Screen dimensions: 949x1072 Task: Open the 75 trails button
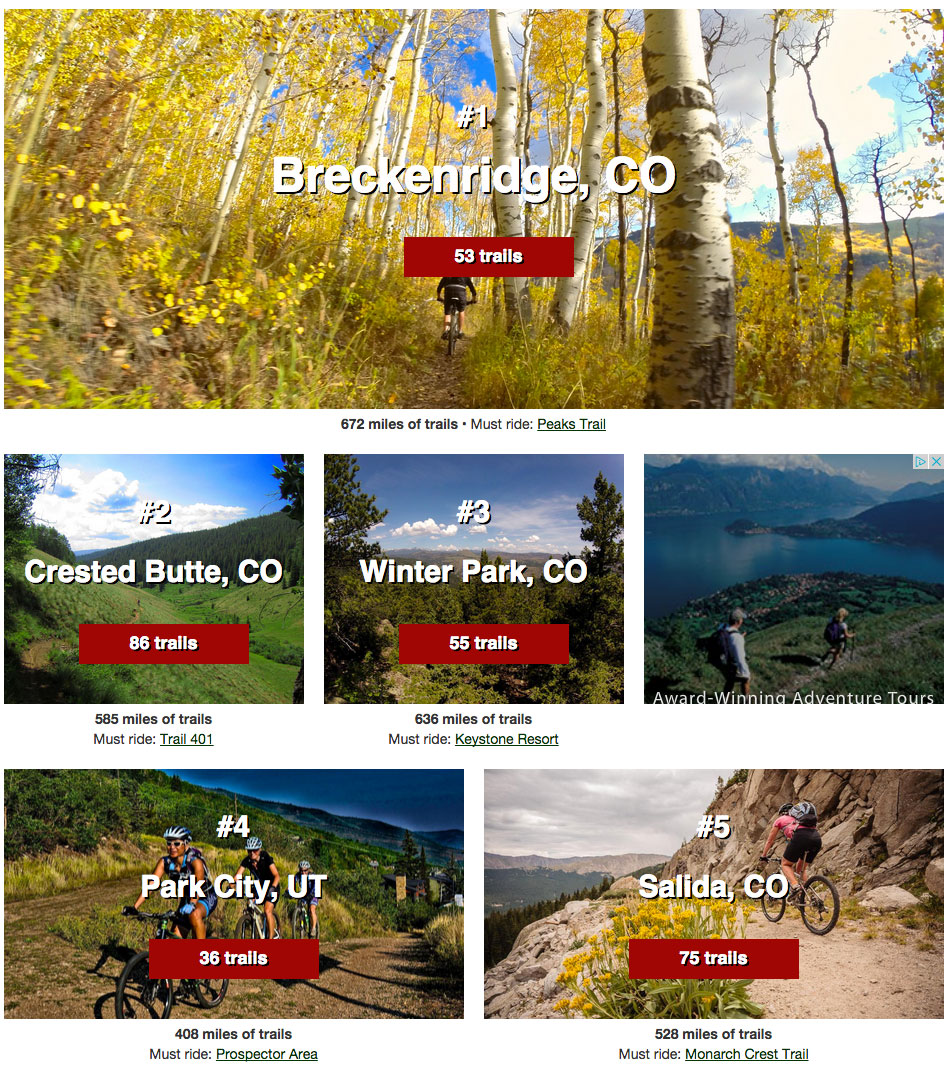pyautogui.click(x=713, y=959)
